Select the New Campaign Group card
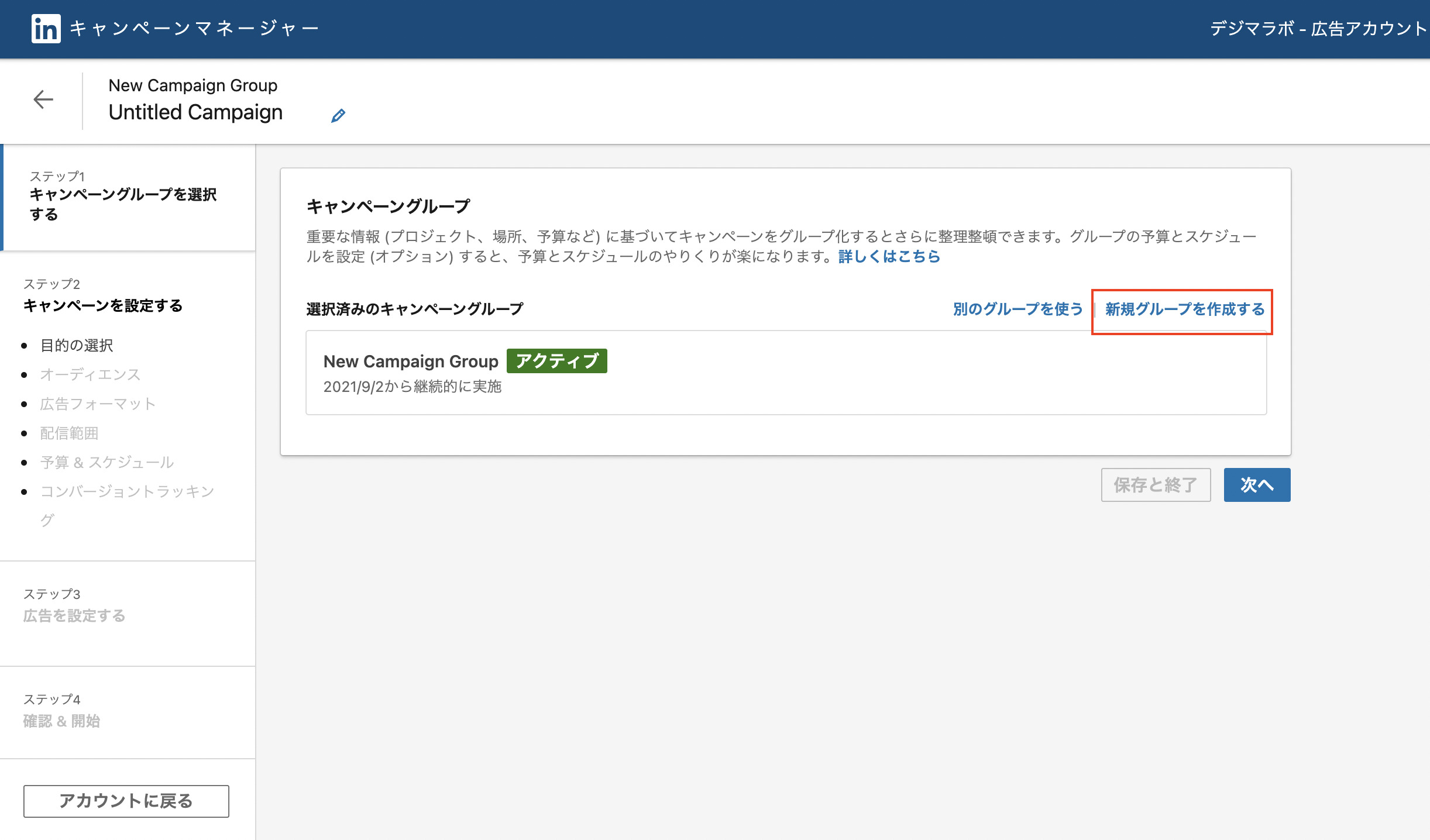The image size is (1430, 840). [785, 373]
